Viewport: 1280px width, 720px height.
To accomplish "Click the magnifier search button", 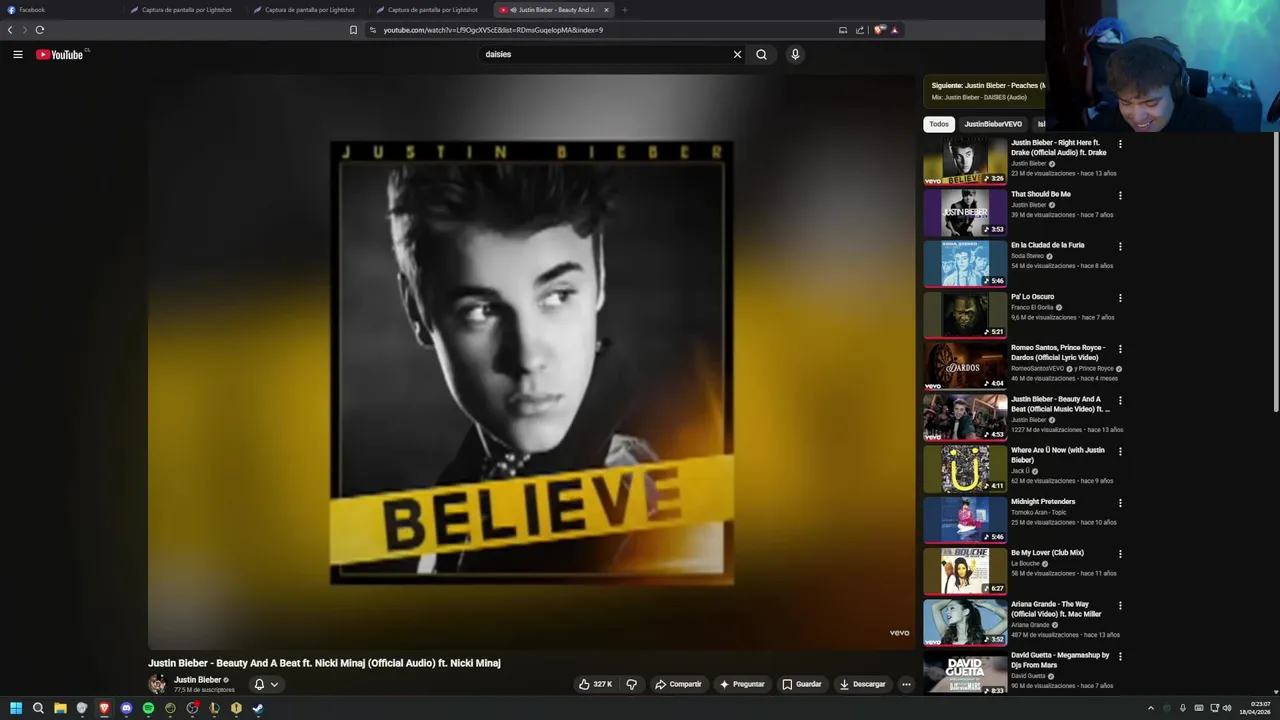I will (761, 54).
